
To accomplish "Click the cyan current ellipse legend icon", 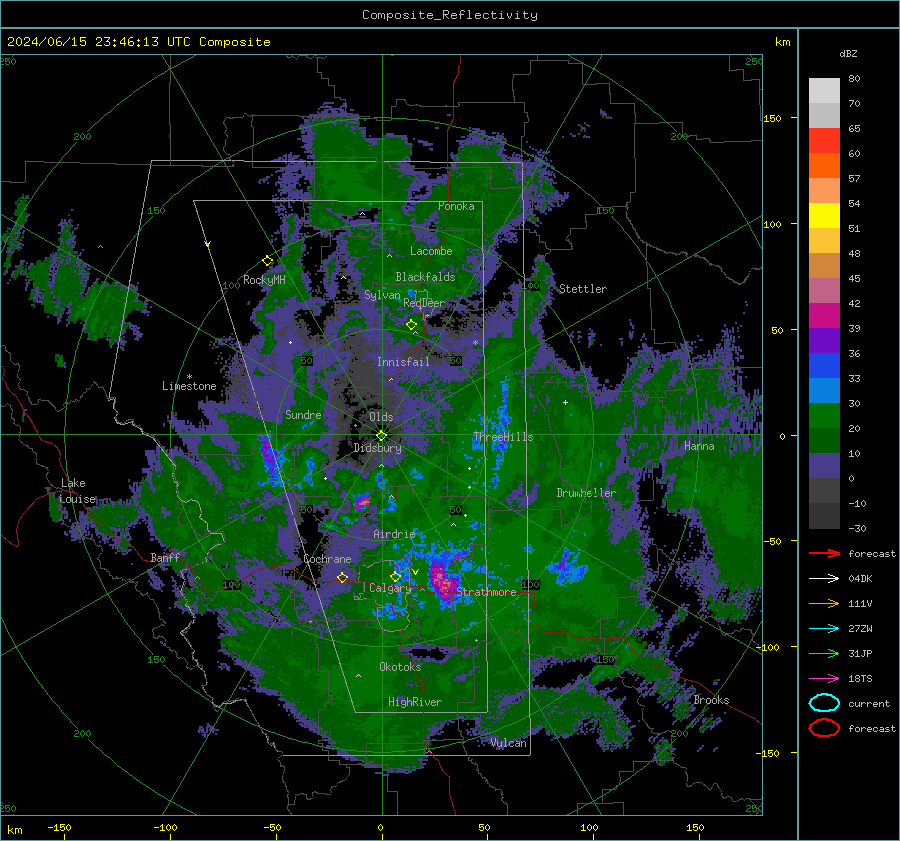I will click(x=824, y=703).
